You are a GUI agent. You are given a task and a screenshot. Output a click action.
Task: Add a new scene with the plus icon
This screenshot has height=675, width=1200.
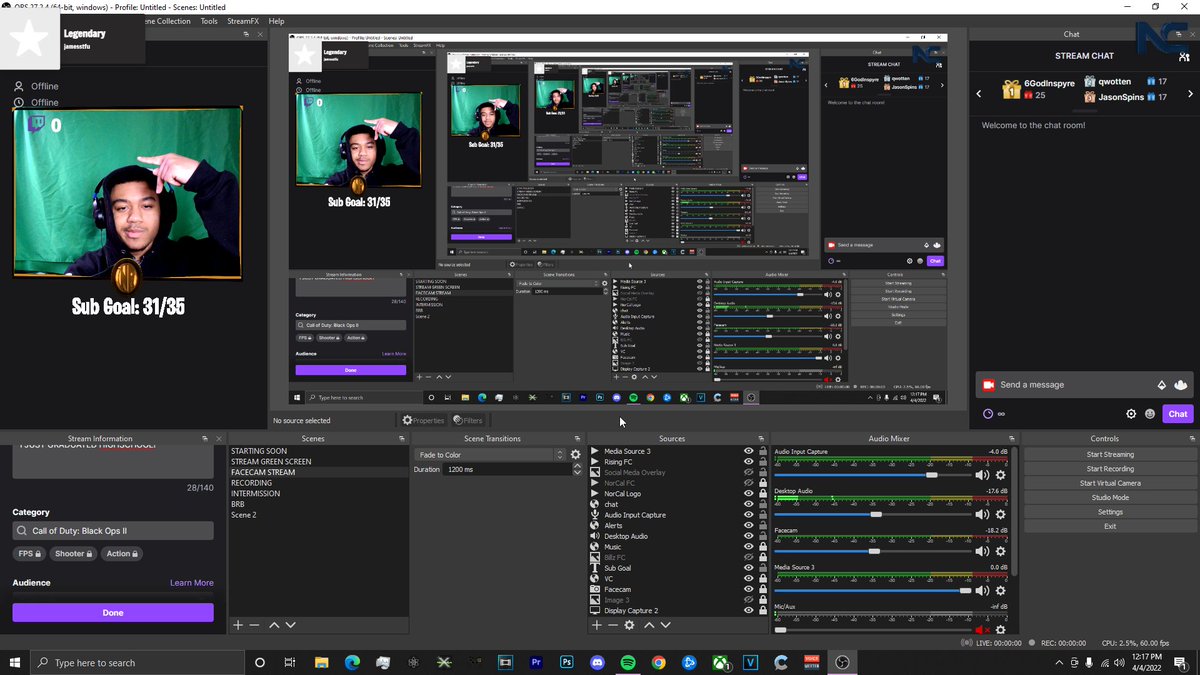[238, 625]
